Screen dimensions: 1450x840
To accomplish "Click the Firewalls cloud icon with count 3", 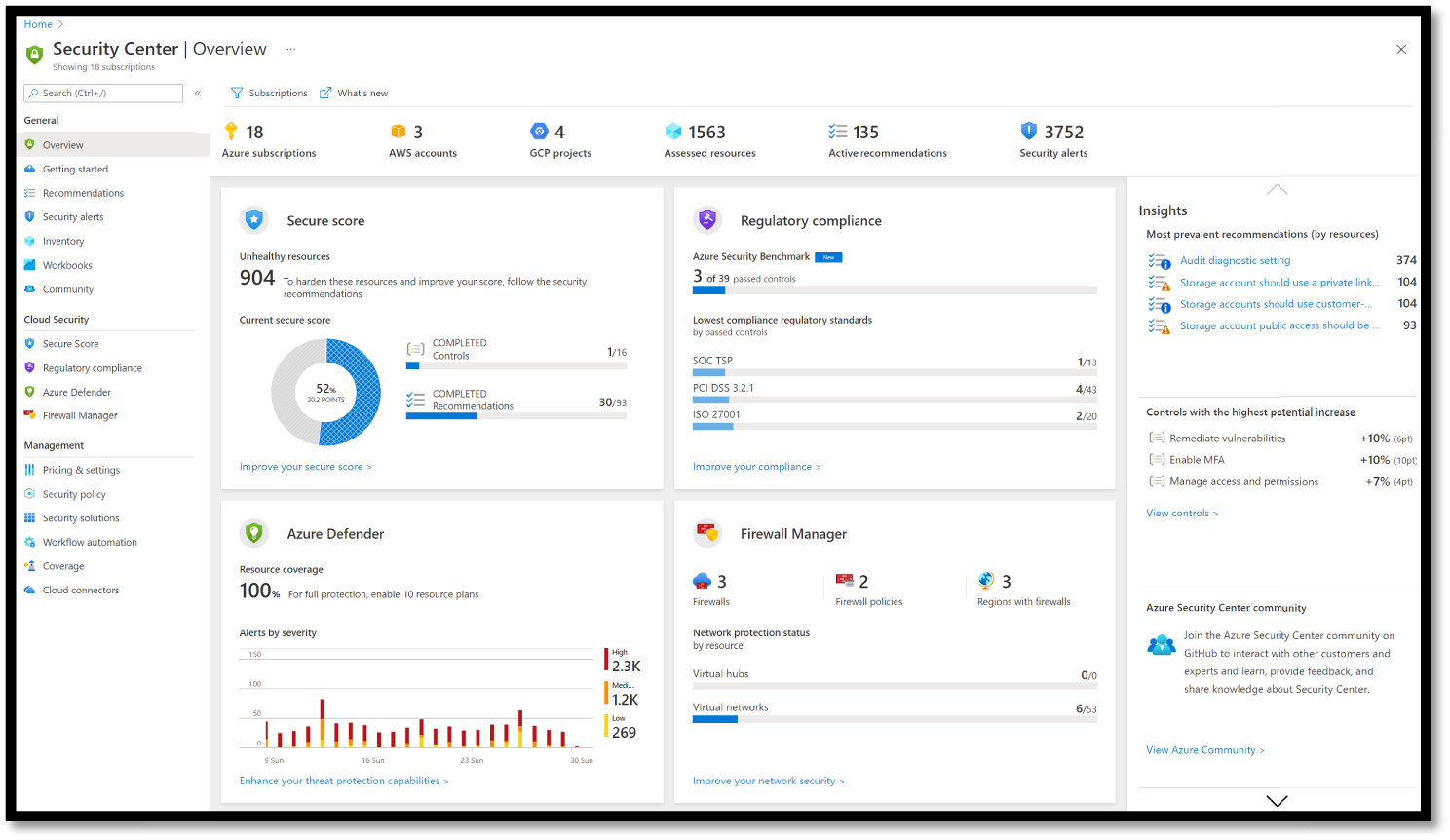I will point(702,581).
